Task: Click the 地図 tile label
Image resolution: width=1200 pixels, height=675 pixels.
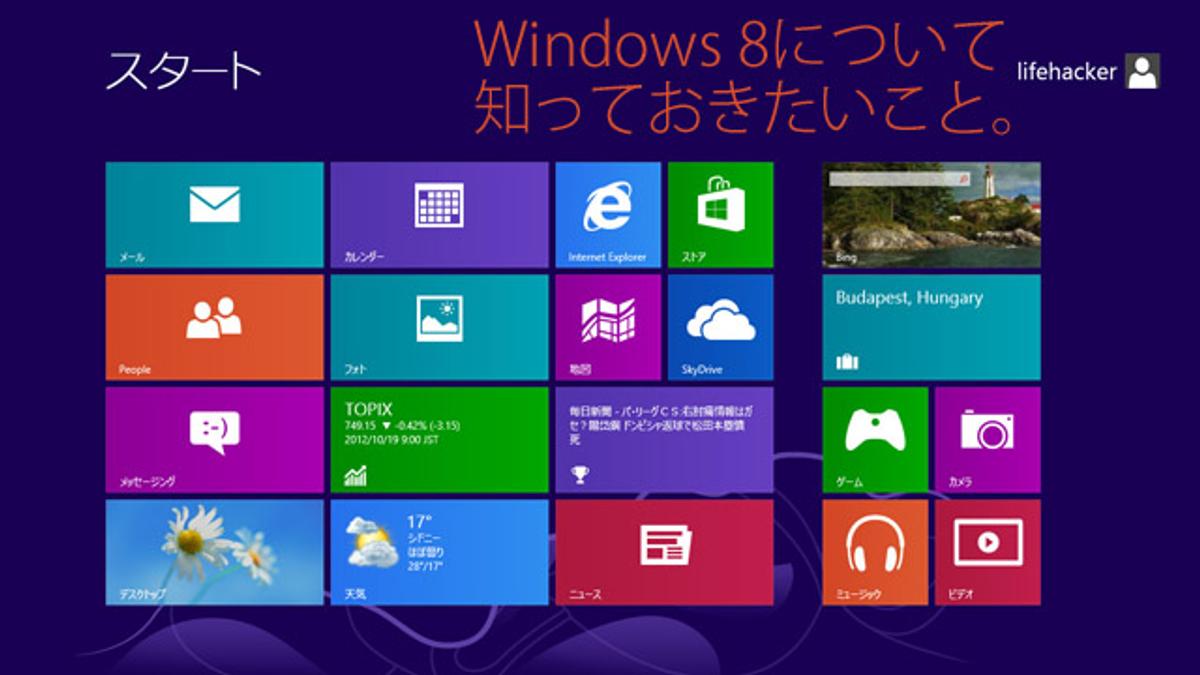Action: pos(579,369)
